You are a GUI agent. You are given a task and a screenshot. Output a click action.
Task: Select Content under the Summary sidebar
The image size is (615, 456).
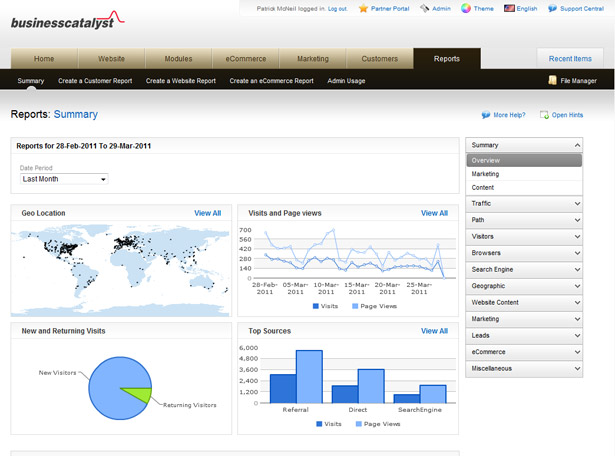(482, 187)
